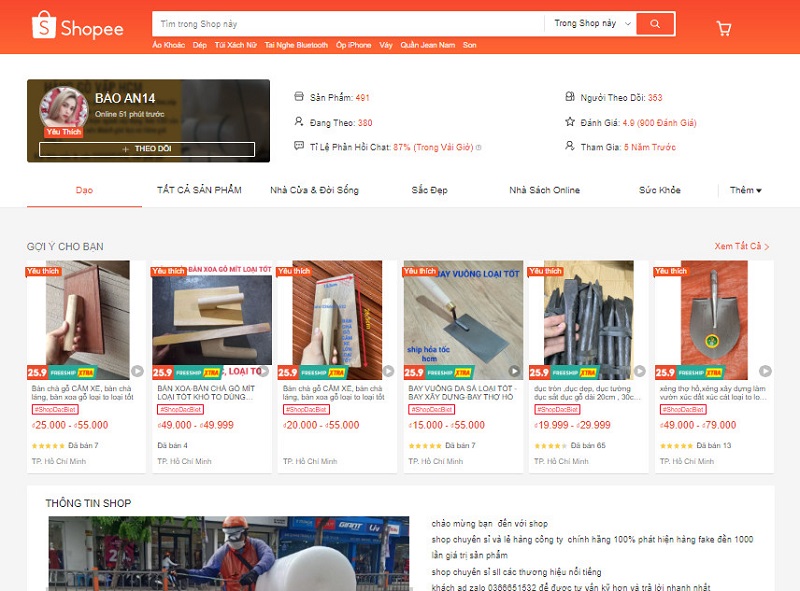Open 'Xem Tất Cả' product list
Screen dimensions: 800x591
click(741, 246)
